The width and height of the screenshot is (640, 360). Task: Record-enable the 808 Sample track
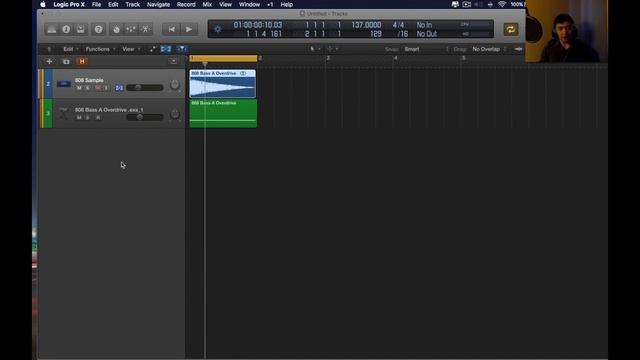click(98, 88)
